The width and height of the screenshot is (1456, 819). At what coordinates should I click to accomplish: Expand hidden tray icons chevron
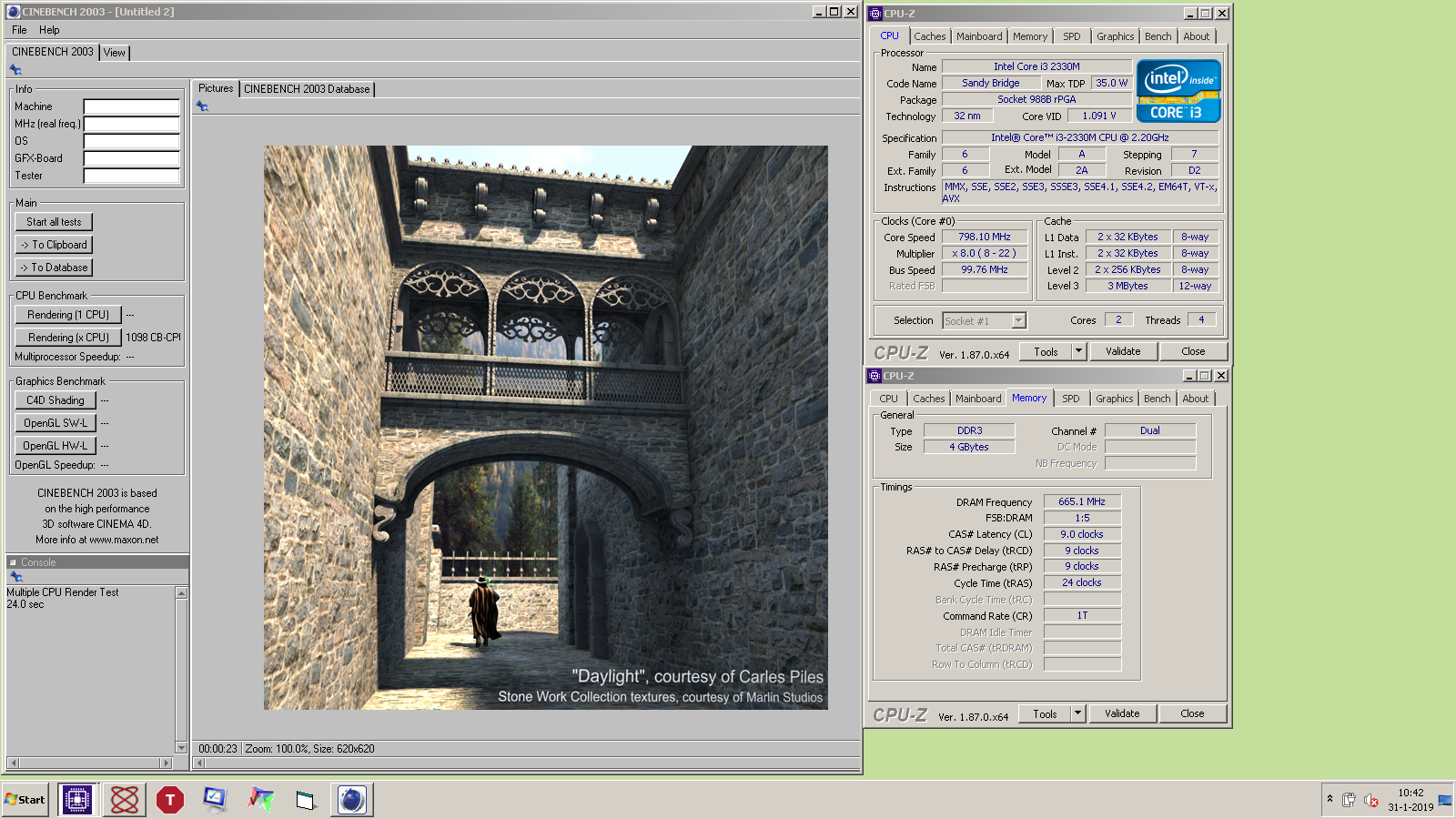[1330, 799]
